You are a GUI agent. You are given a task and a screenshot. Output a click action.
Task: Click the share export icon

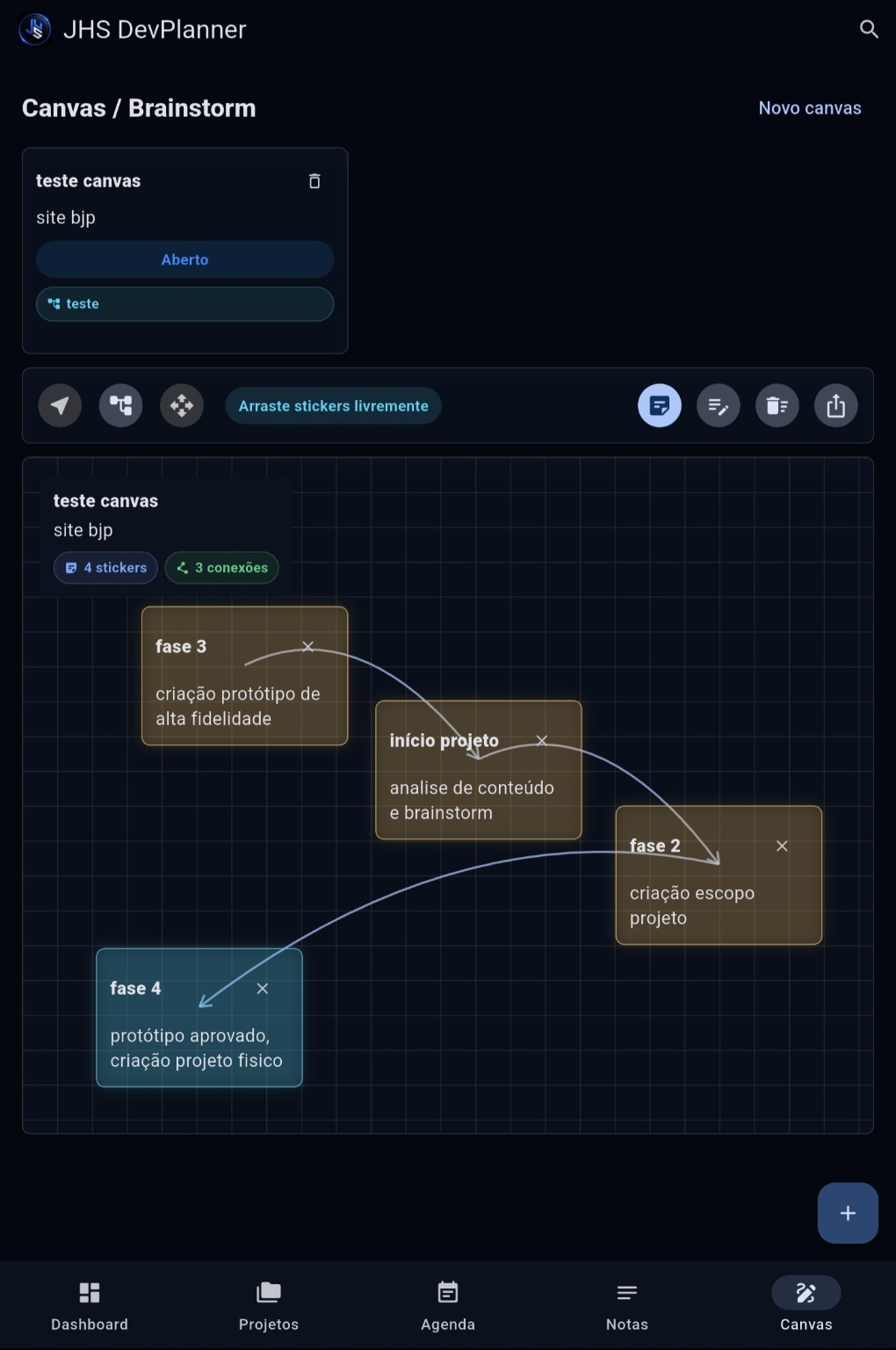[836, 405]
